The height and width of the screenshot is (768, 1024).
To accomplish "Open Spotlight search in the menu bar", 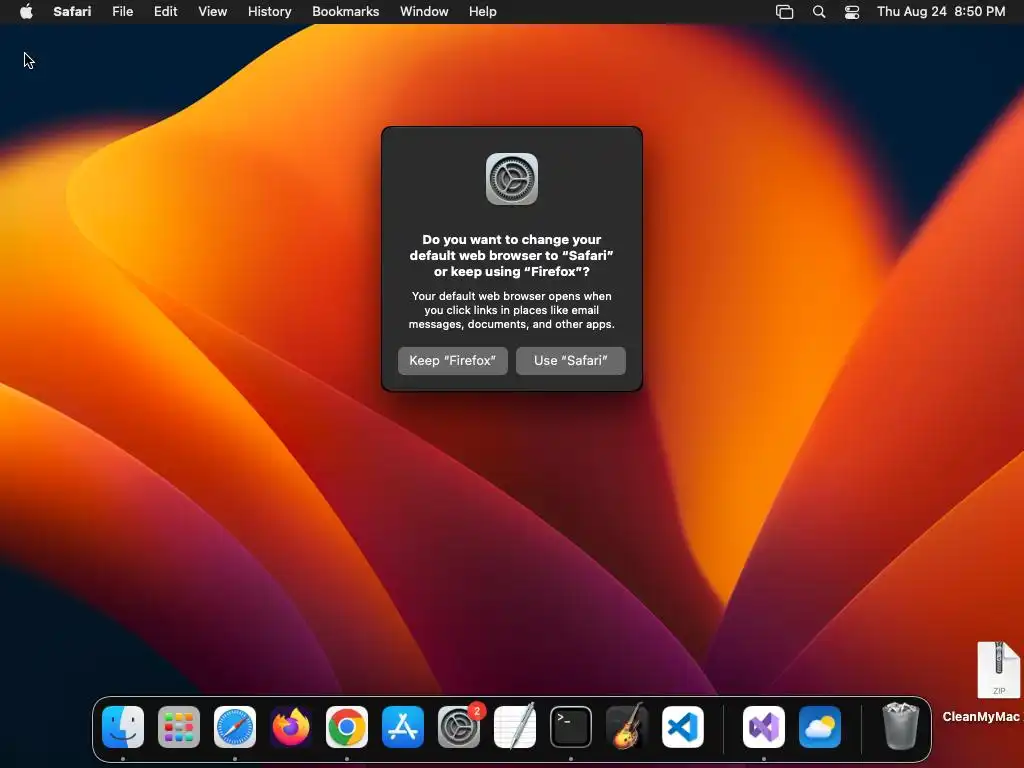I will 819,12.
